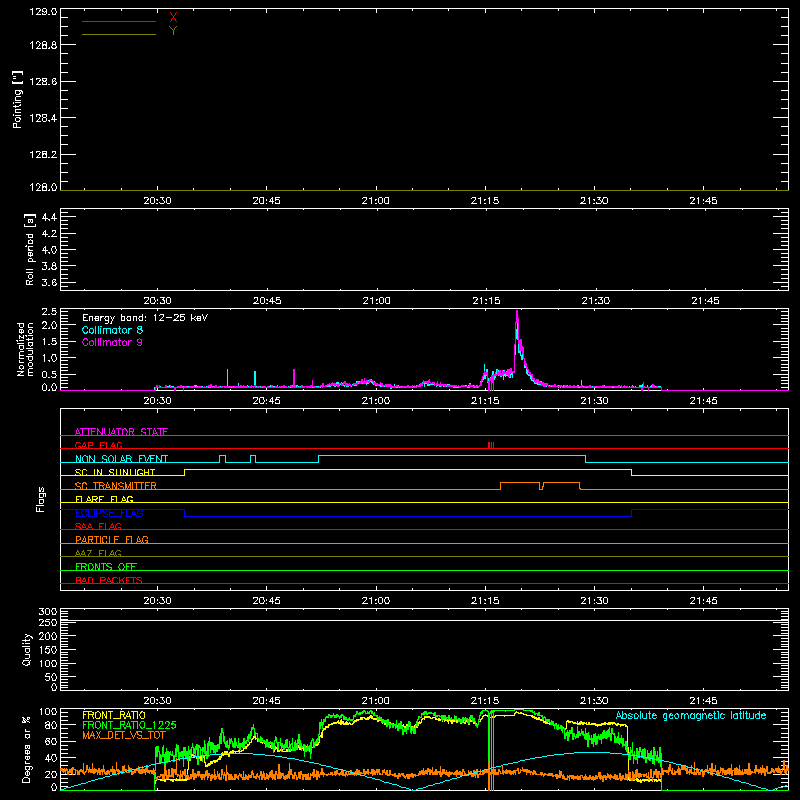Click the Quality axis label

27,649
